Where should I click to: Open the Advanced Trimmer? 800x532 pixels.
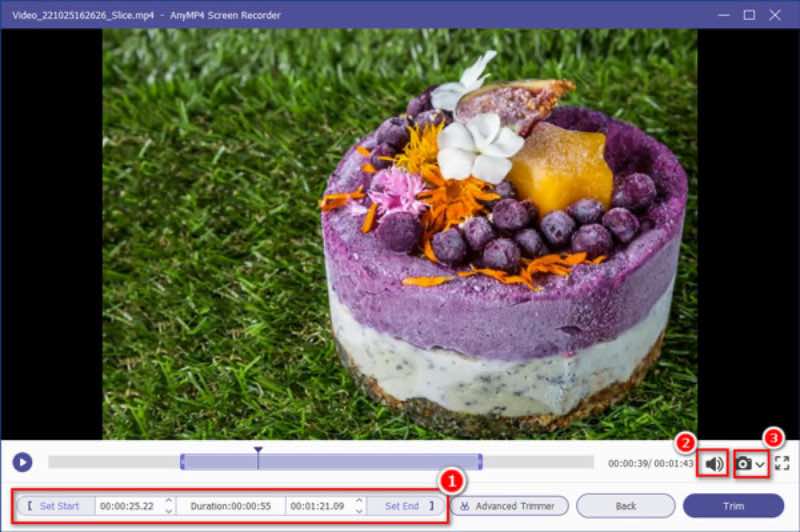tap(509, 506)
